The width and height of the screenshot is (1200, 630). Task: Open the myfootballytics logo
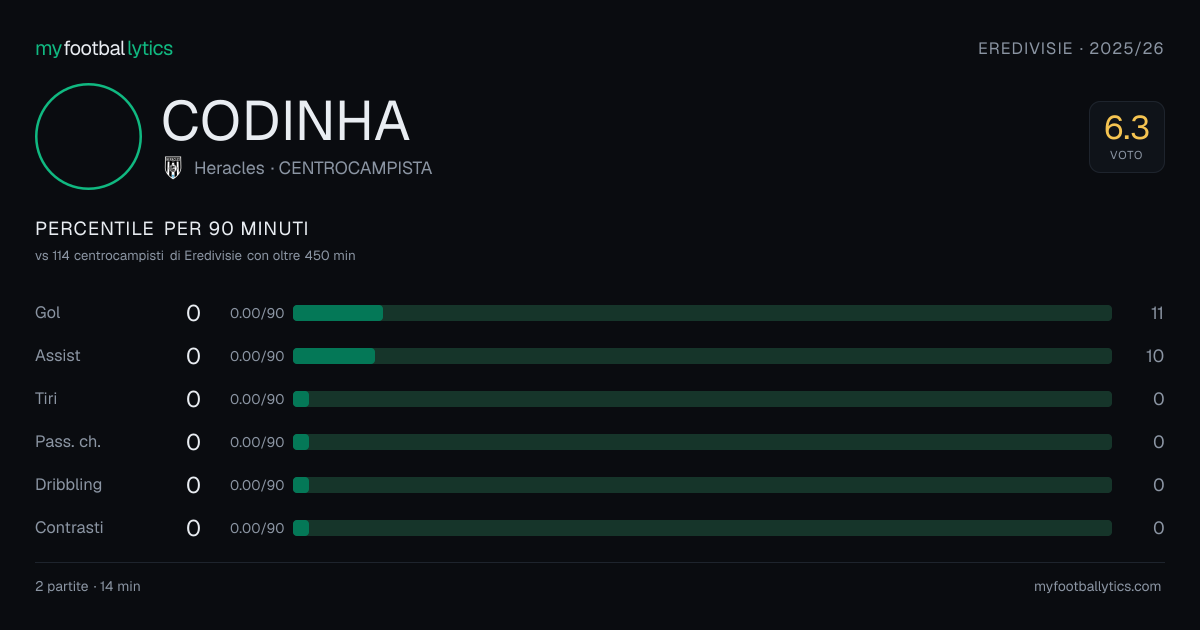tap(104, 48)
